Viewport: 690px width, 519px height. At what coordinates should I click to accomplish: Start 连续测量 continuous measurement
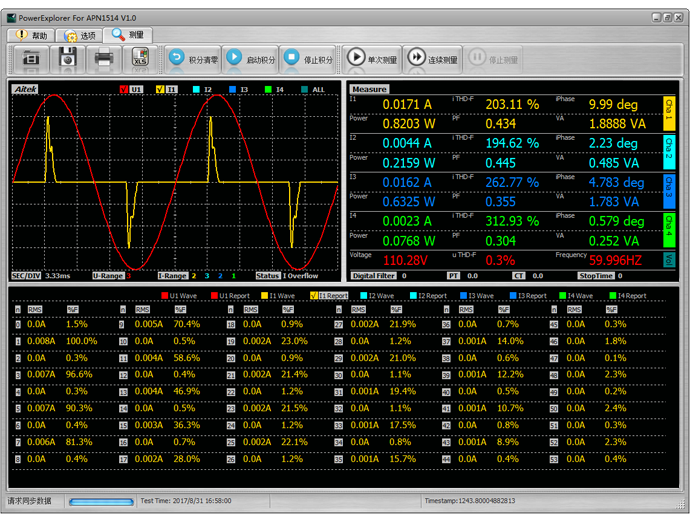point(432,59)
